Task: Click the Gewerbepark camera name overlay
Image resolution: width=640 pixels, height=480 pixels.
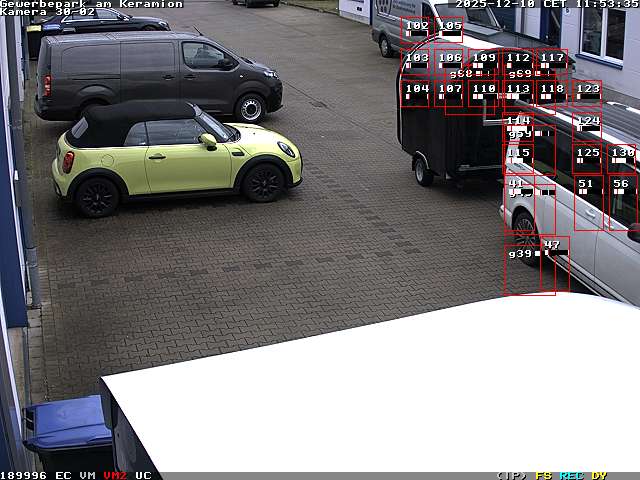Action: pos(91,4)
